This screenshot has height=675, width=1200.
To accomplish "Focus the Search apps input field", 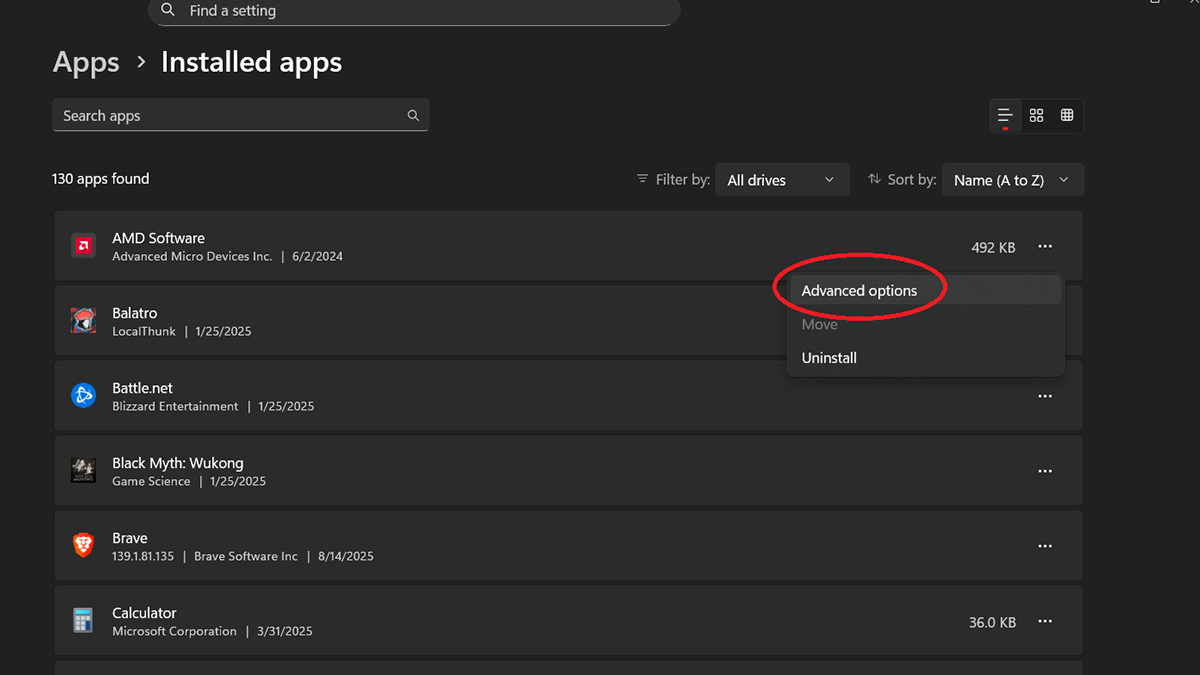I will coord(240,116).
